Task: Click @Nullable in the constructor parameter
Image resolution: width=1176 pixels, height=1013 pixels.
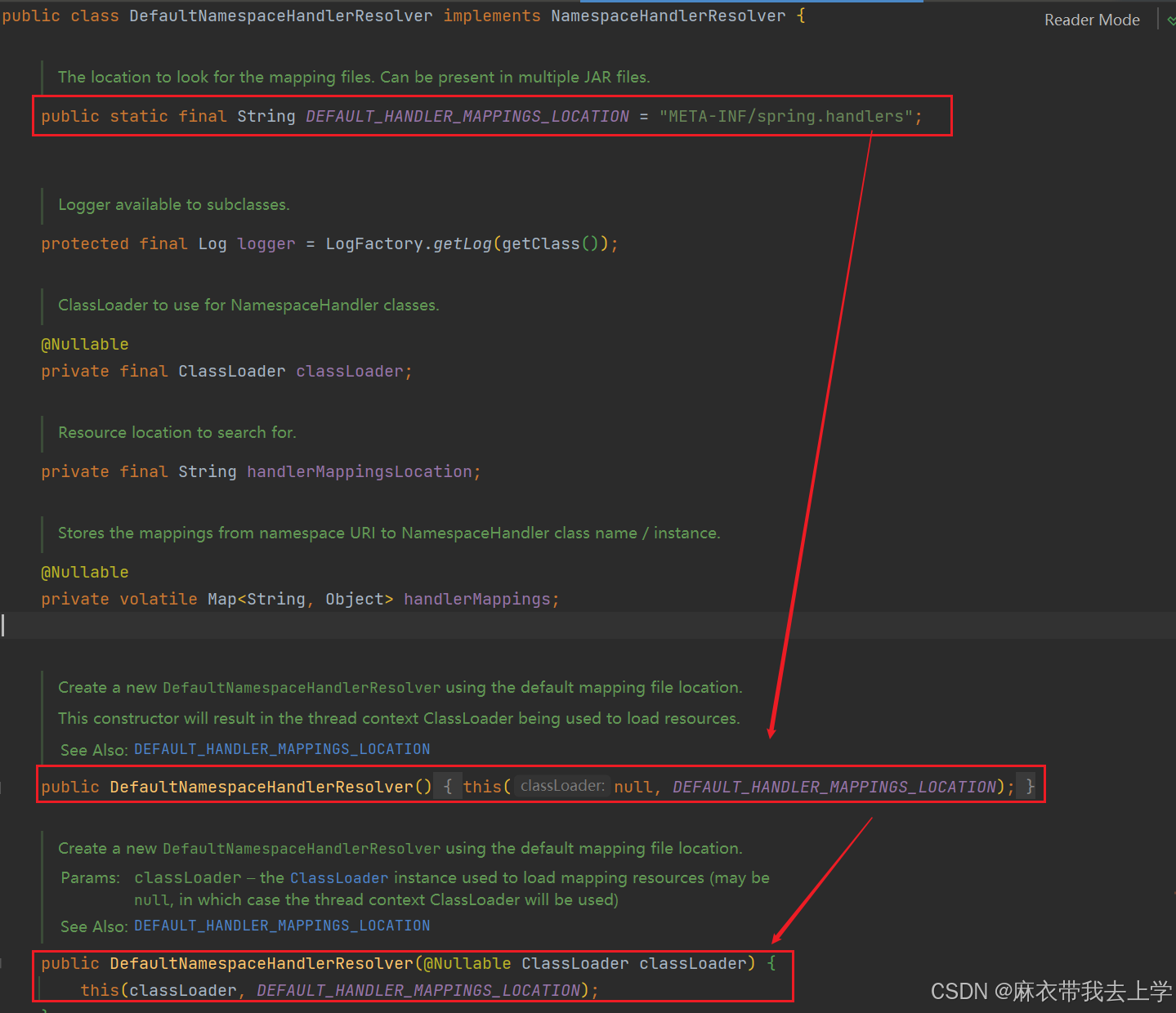Action: coord(467,963)
